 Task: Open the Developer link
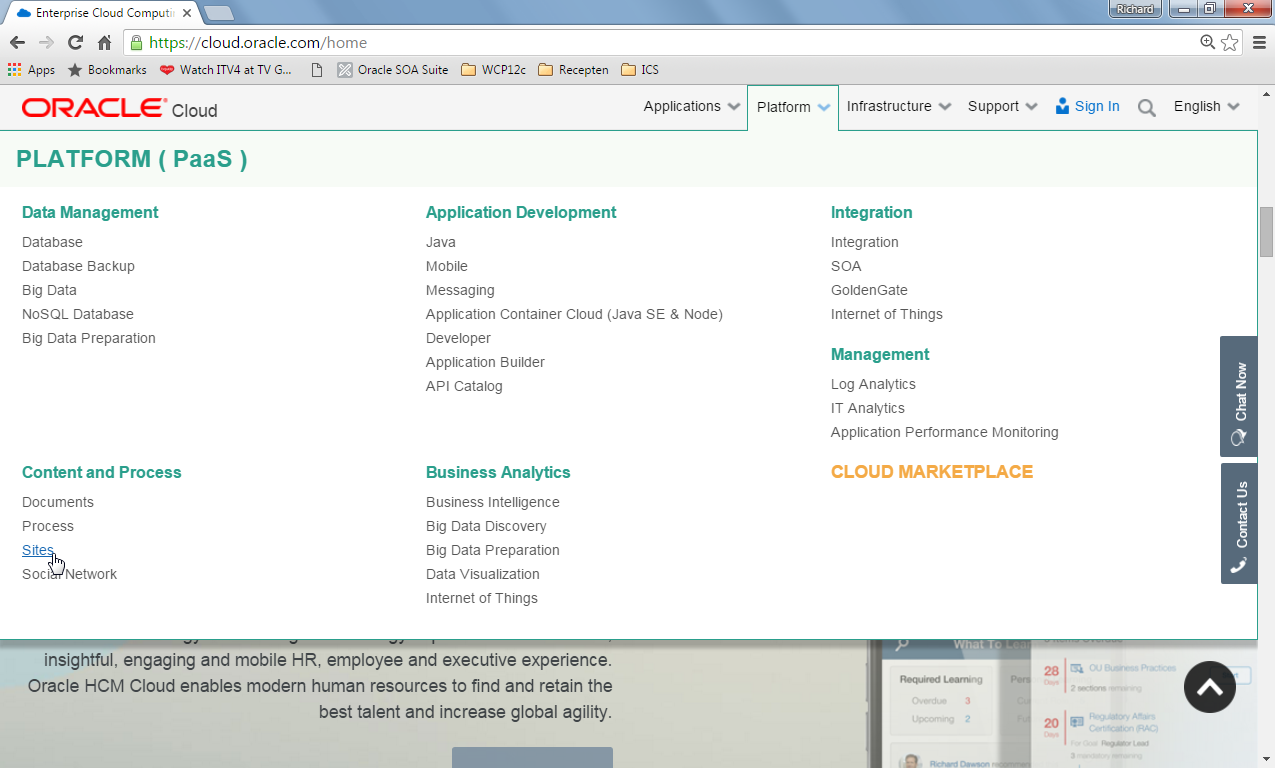point(458,338)
